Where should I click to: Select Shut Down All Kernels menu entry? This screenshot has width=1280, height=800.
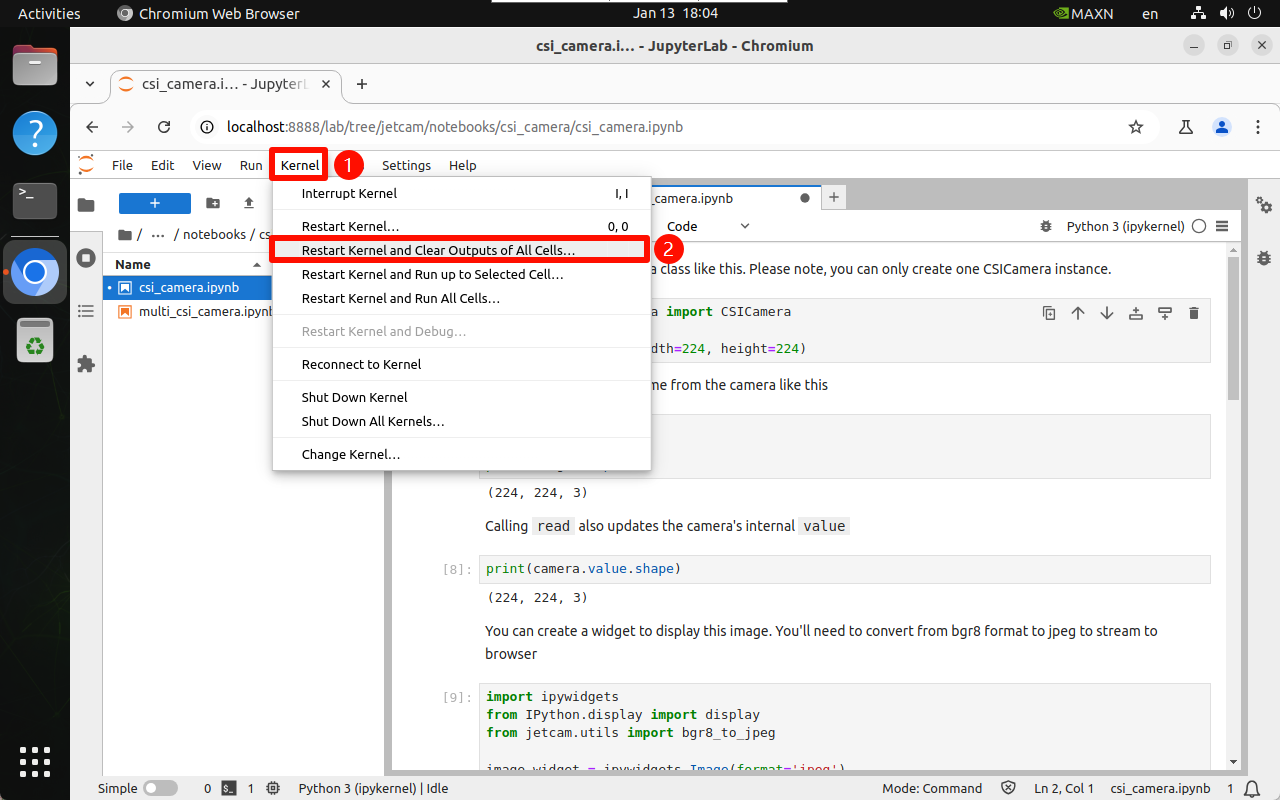click(x=373, y=421)
